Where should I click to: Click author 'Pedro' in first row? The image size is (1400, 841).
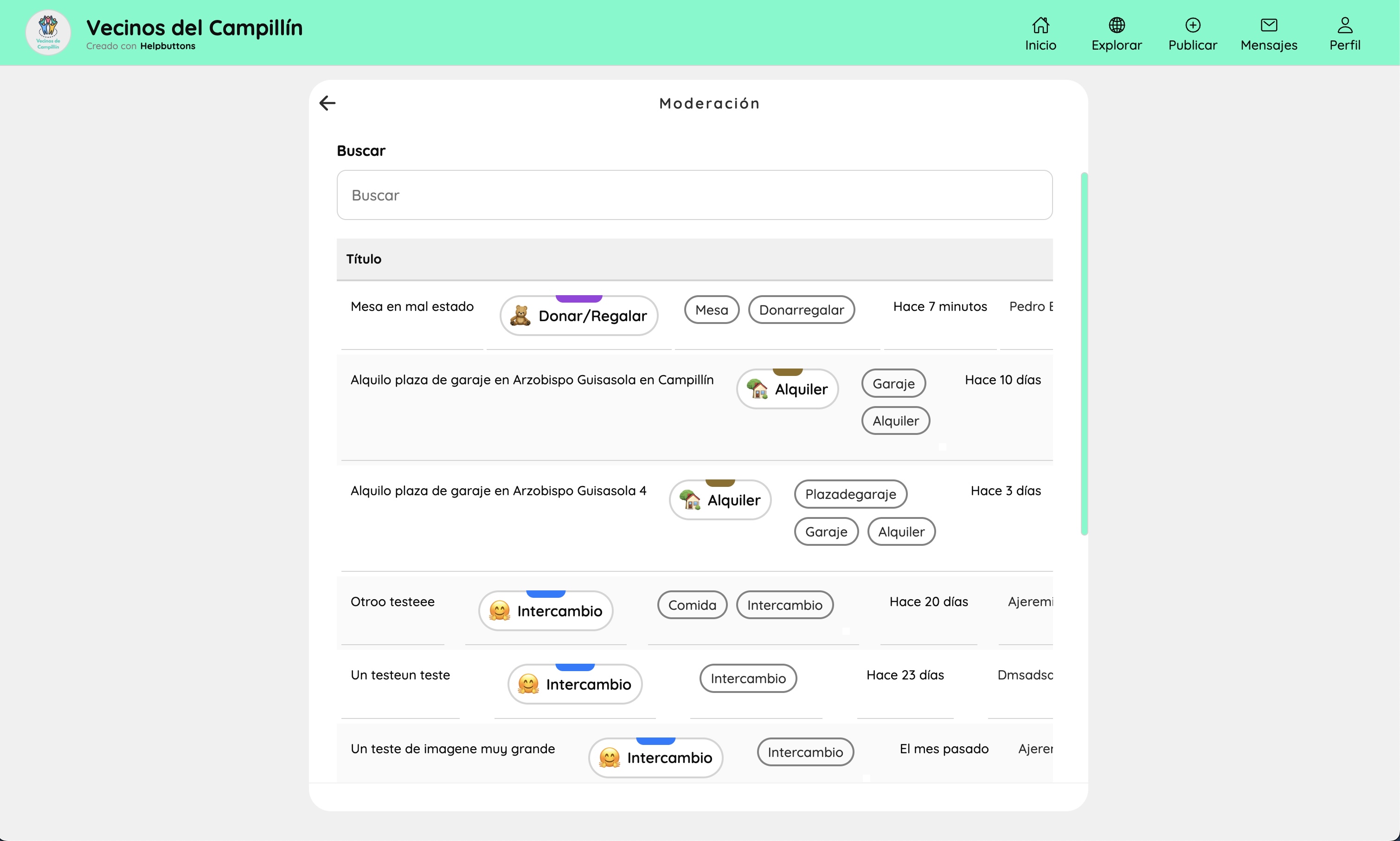[1031, 307]
